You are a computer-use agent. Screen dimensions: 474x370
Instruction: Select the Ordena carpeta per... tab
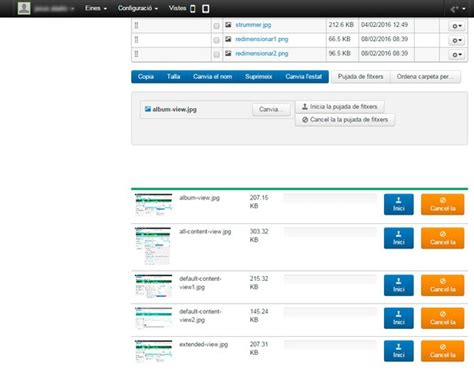(x=425, y=77)
